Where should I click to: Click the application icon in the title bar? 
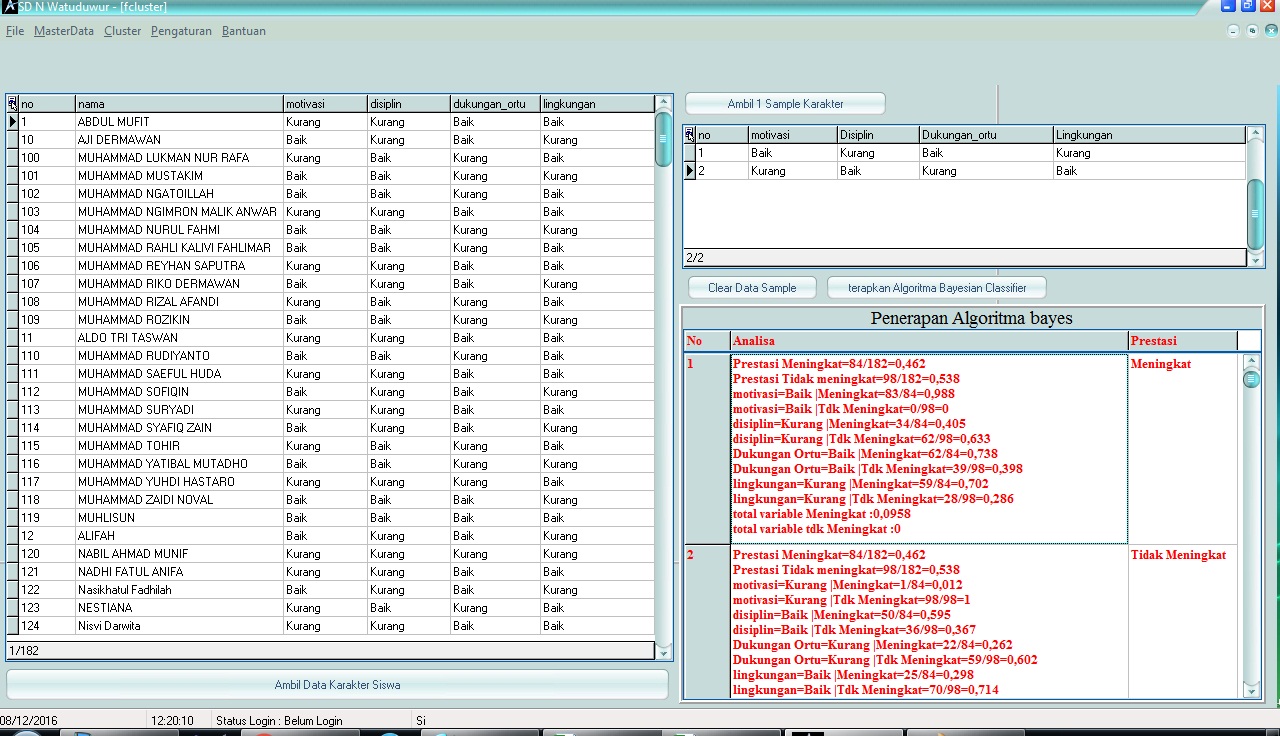(9, 7)
